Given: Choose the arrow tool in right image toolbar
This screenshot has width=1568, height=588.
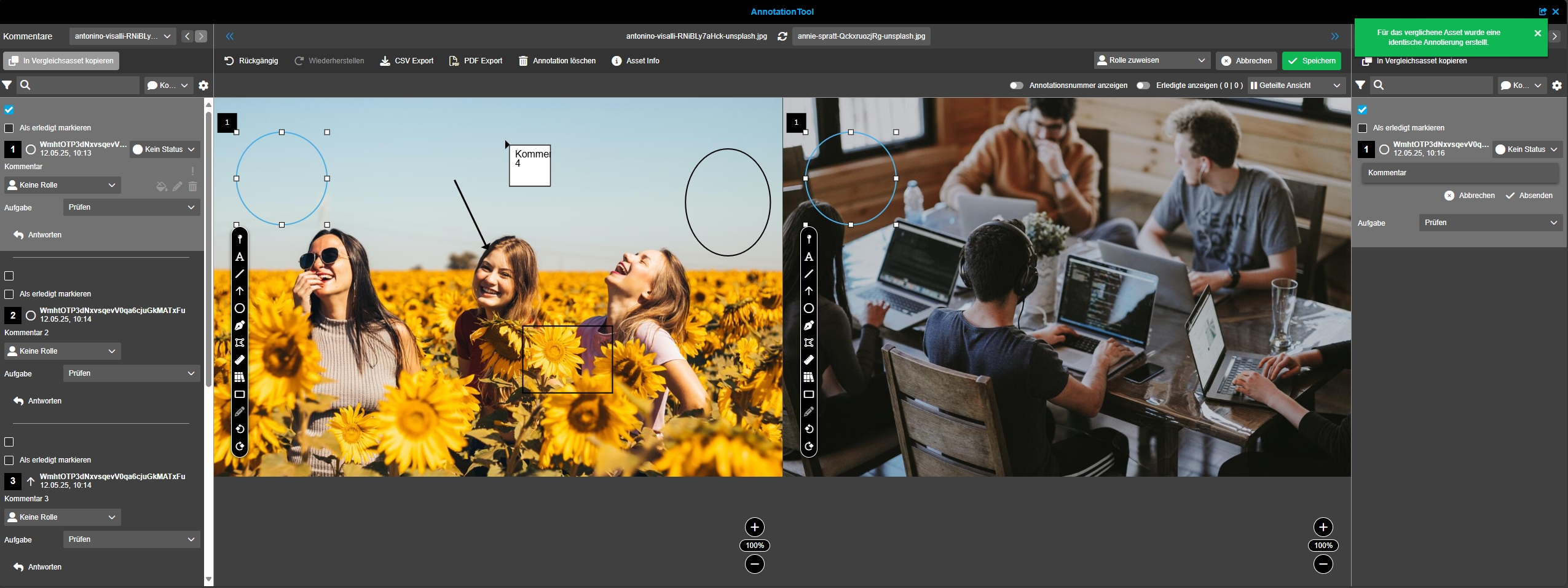Looking at the screenshot, I should pyautogui.click(x=809, y=291).
